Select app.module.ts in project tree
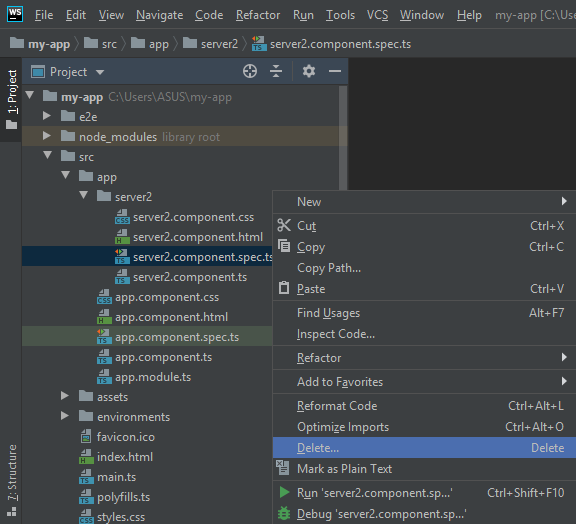 152,377
